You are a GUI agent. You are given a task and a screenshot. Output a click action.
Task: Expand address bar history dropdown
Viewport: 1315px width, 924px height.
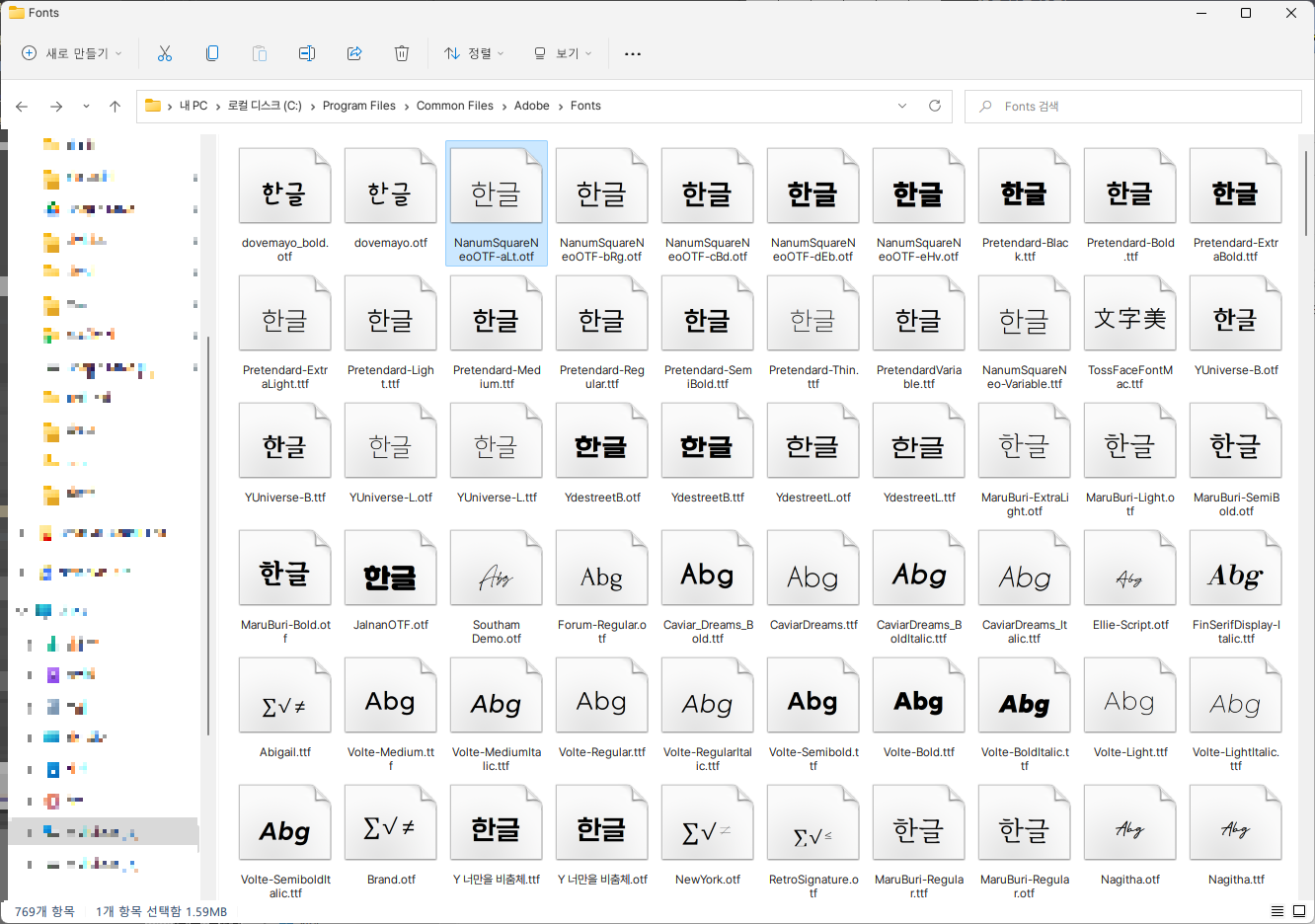point(902,106)
